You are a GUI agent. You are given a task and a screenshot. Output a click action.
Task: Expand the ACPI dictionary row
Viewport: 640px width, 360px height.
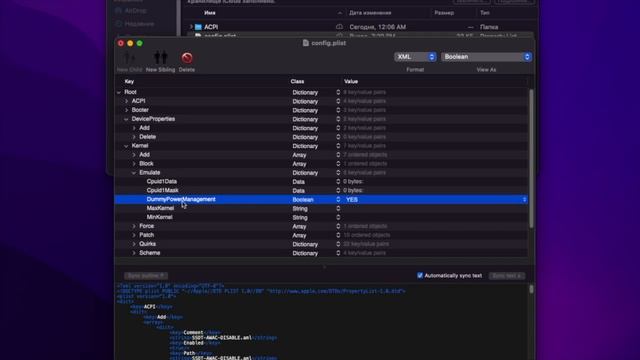pyautogui.click(x=127, y=101)
